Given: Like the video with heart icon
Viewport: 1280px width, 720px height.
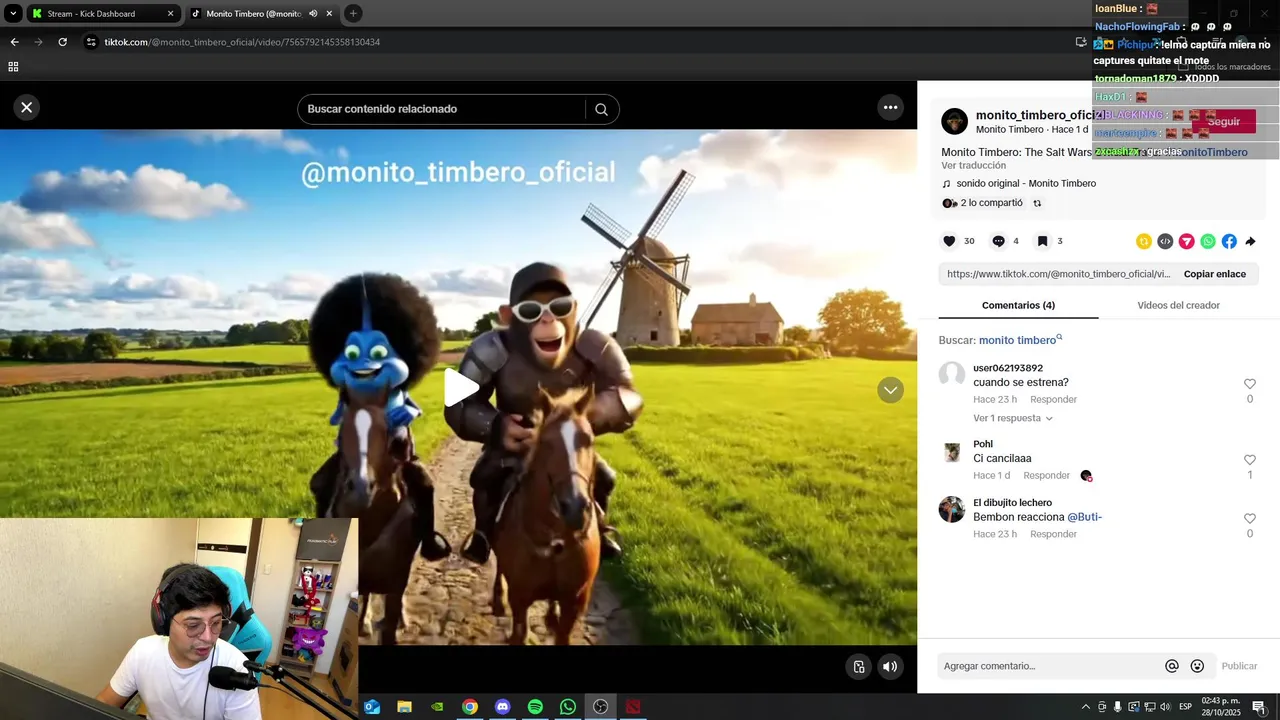Looking at the screenshot, I should pyautogui.click(x=949, y=241).
